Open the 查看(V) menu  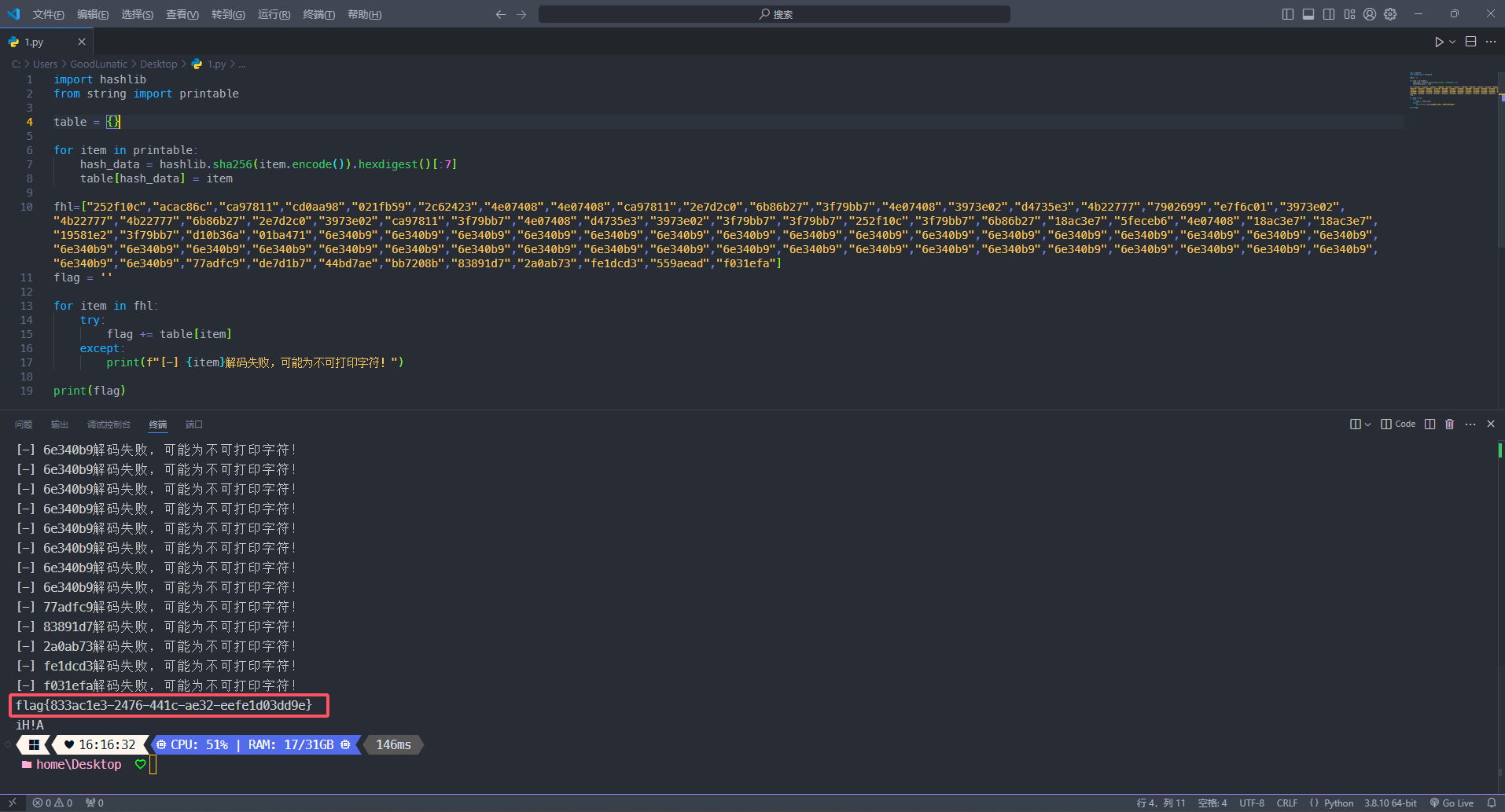pyautogui.click(x=182, y=14)
